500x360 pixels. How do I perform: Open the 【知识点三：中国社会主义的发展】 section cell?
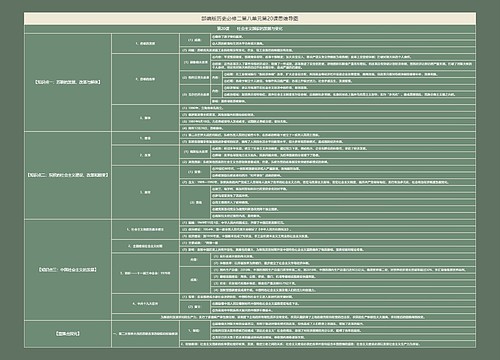coord(68,269)
